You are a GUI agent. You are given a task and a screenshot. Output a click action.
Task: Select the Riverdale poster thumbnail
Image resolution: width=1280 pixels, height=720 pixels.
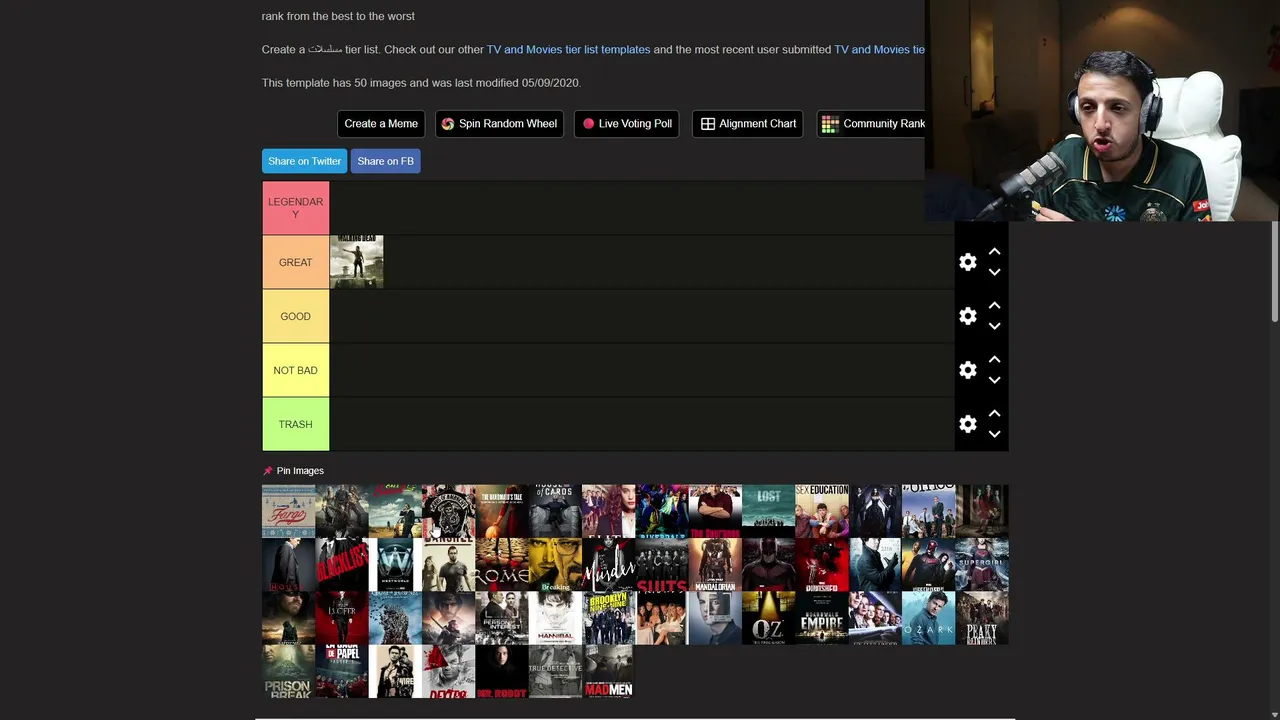(662, 511)
